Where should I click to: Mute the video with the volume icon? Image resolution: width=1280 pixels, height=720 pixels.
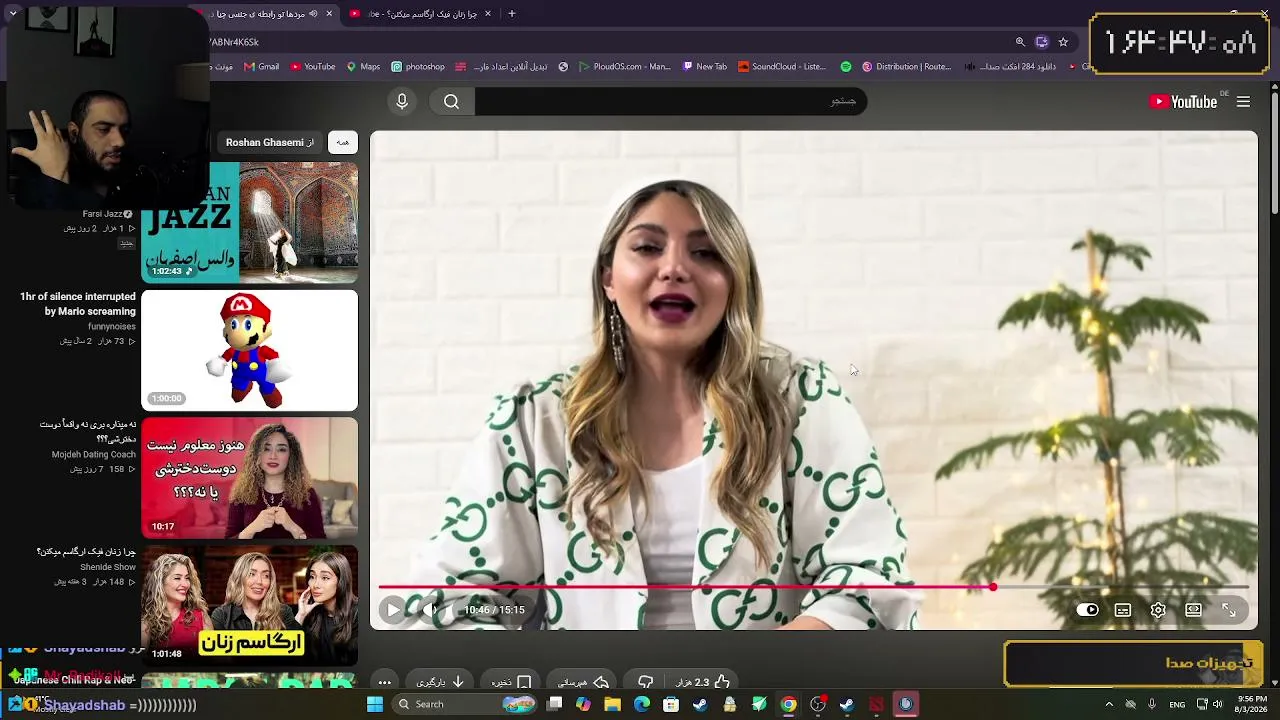430,610
